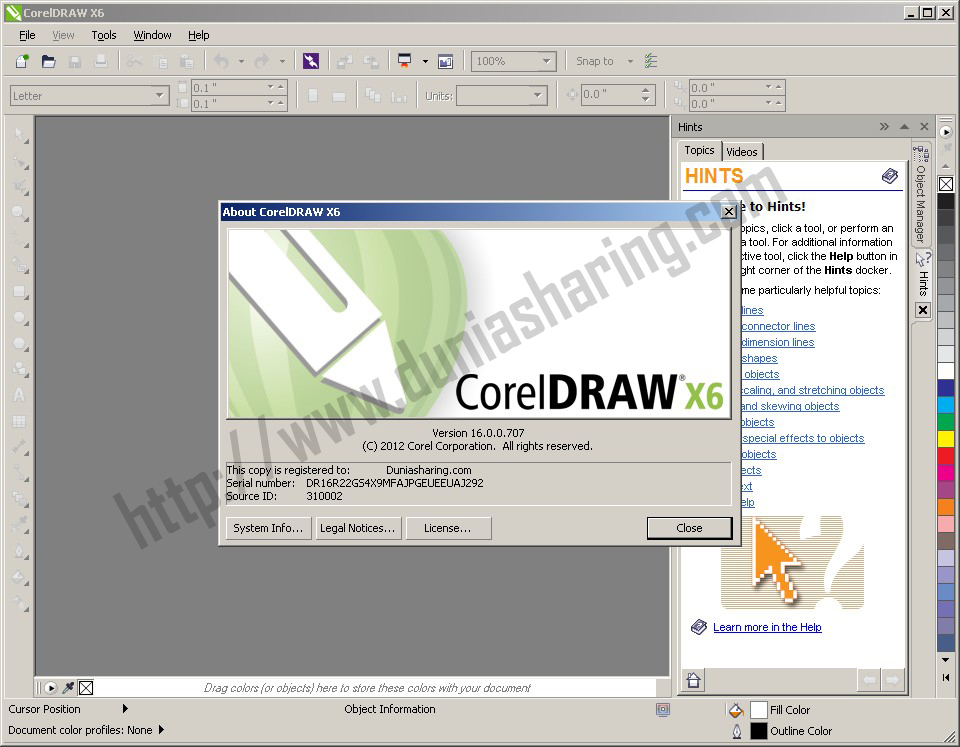Viewport: 960px width, 747px height.
Task: Pick the cyan swatch in color palette
Action: pos(946,404)
